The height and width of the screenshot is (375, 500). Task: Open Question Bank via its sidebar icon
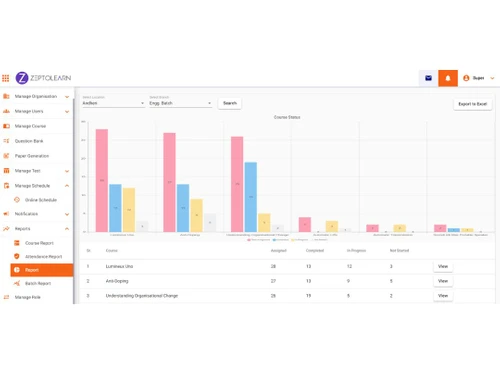[6, 141]
